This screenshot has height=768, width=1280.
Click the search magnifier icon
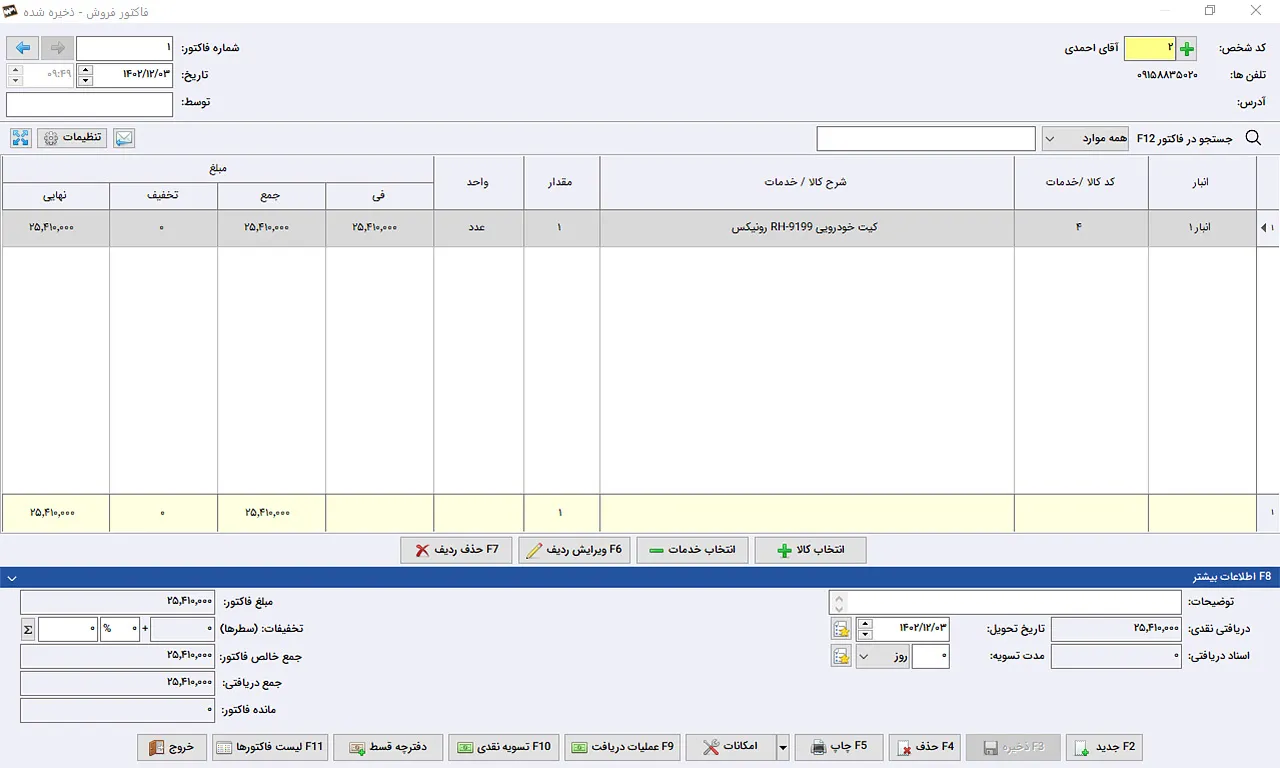pyautogui.click(x=1253, y=139)
